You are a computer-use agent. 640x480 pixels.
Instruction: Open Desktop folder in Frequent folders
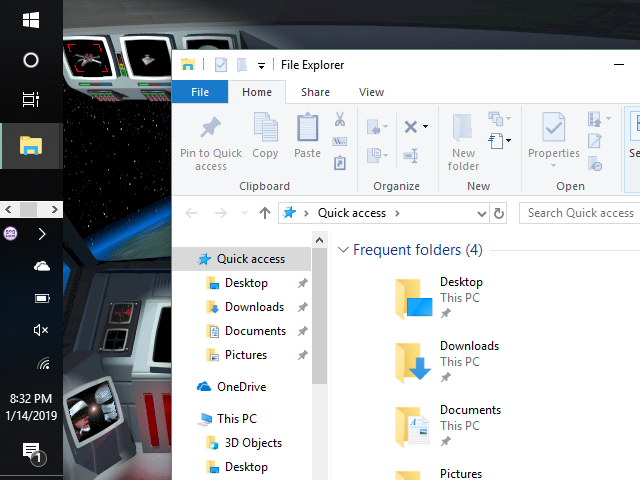(439, 298)
